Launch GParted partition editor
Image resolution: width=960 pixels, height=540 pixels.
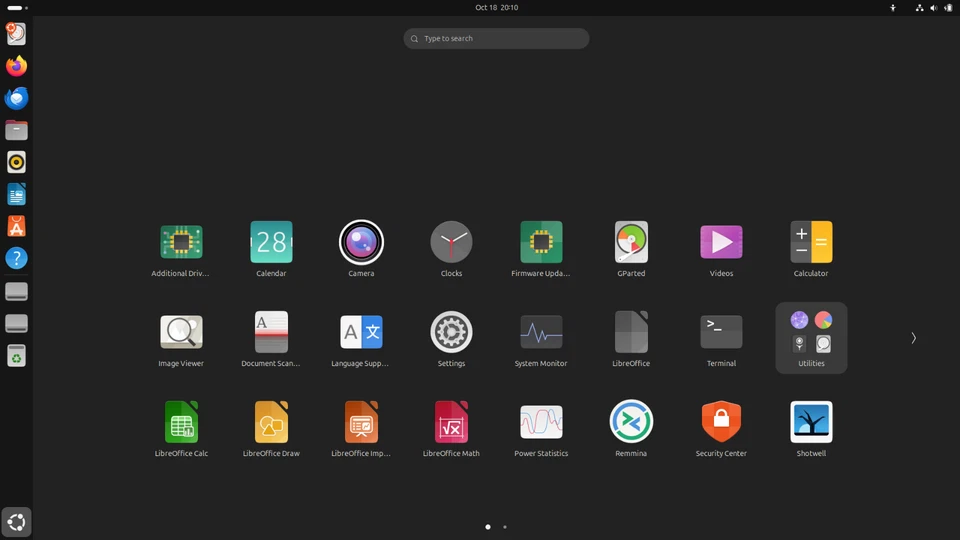point(631,242)
